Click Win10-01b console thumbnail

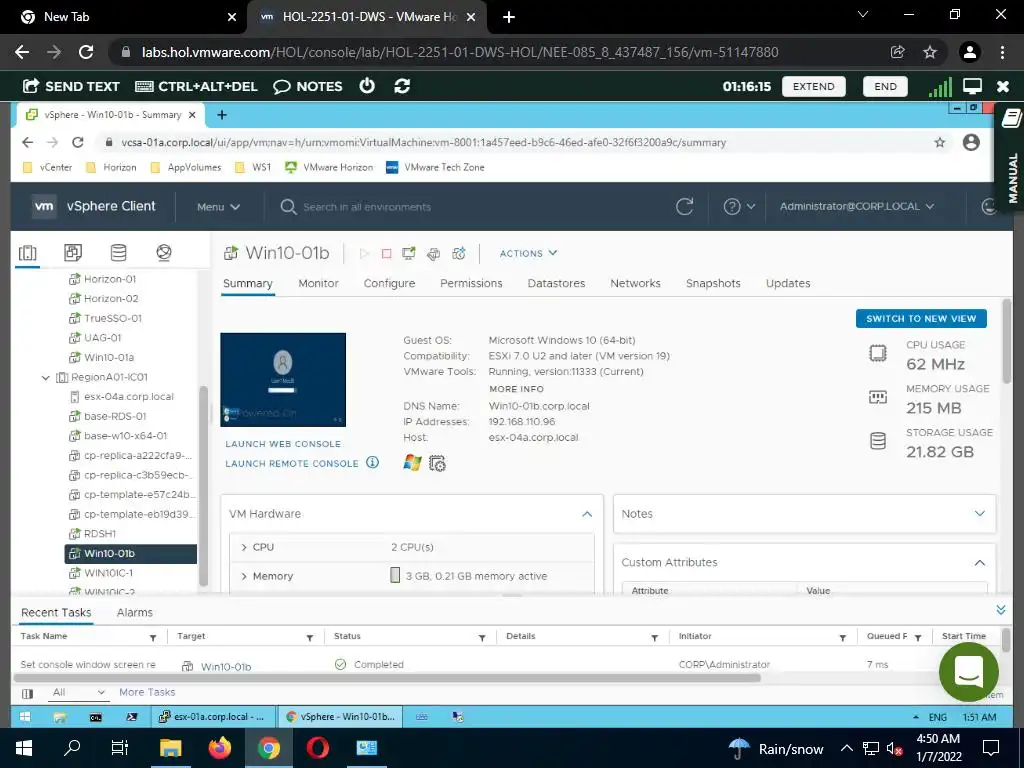click(x=283, y=379)
